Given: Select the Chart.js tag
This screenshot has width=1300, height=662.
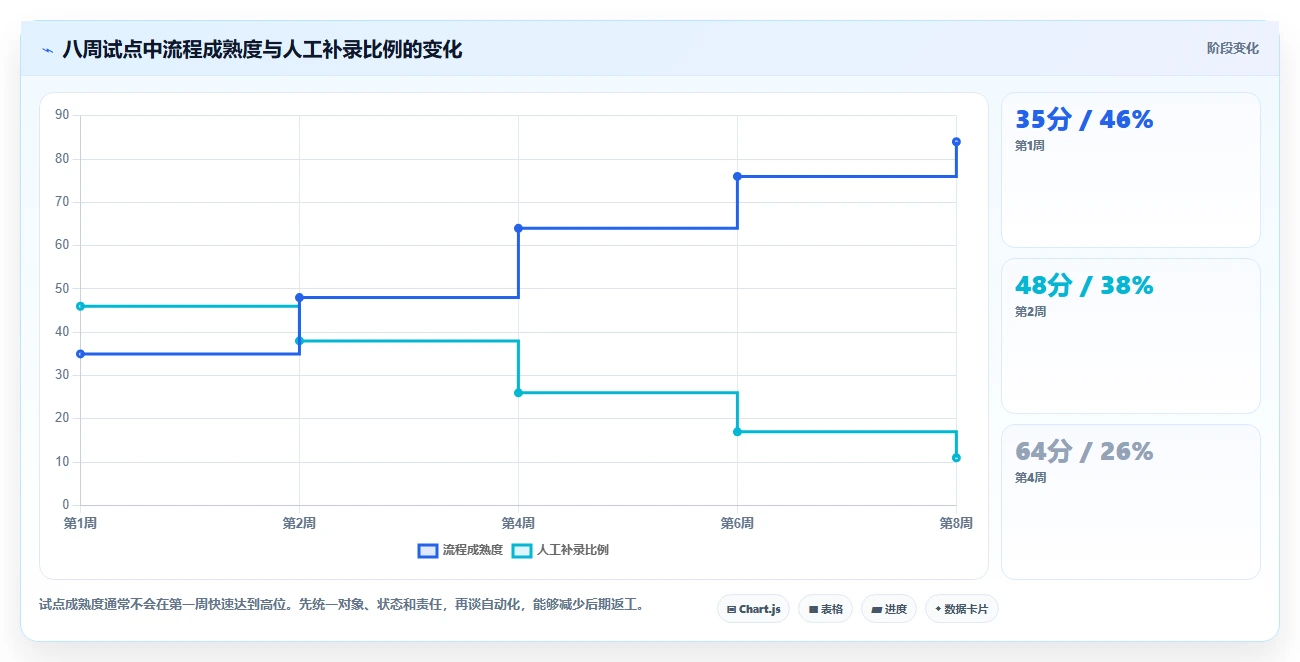Looking at the screenshot, I should point(753,608).
